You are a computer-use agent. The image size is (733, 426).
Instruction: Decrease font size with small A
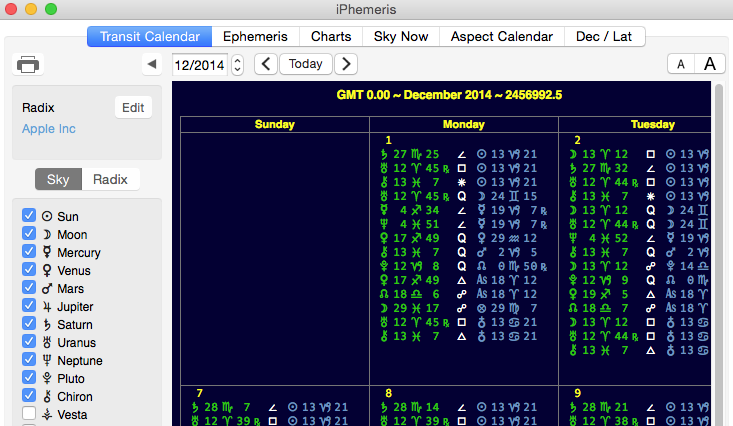(x=681, y=64)
